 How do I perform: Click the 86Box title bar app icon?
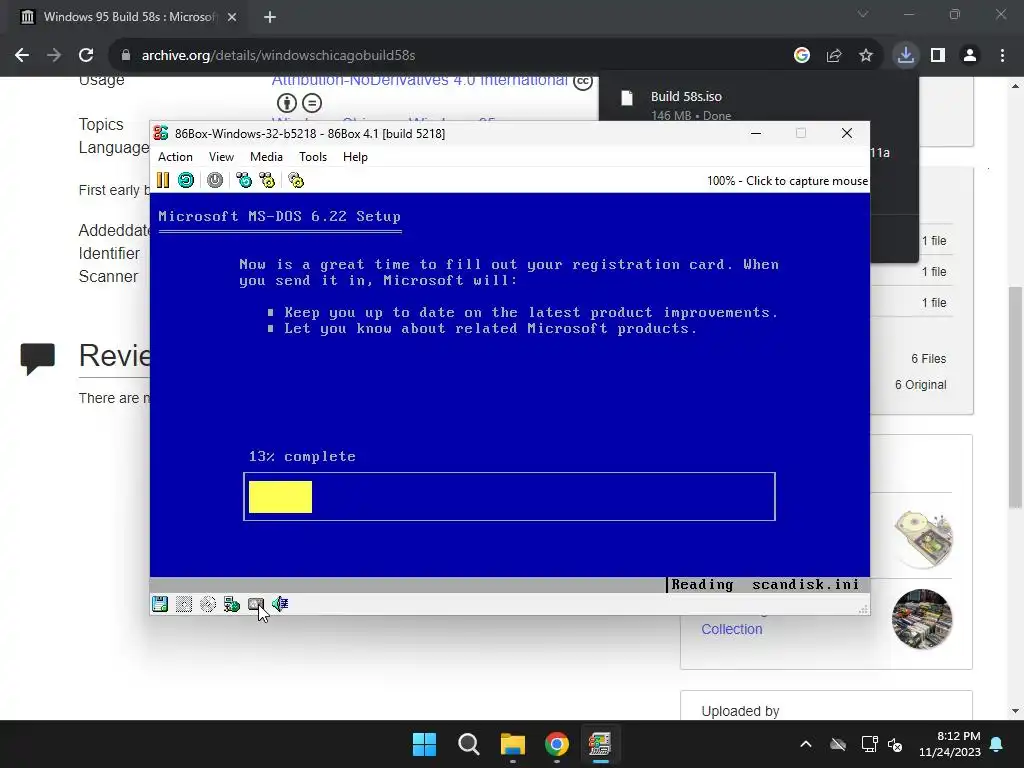click(x=161, y=133)
